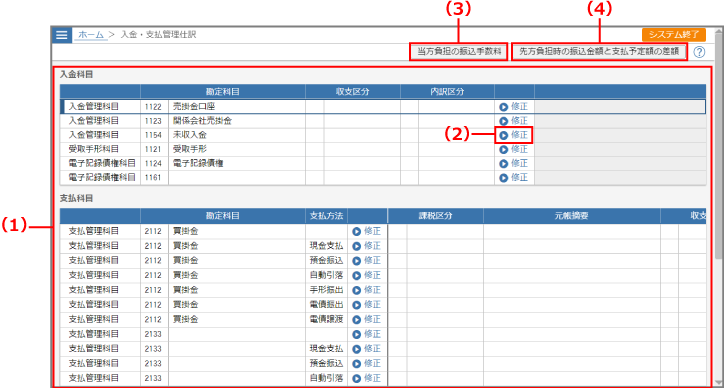Screen dimensions: 724x388
Task: Open 先方負担時の振込金額と支払予定額の差額 button
Action: pos(599,52)
